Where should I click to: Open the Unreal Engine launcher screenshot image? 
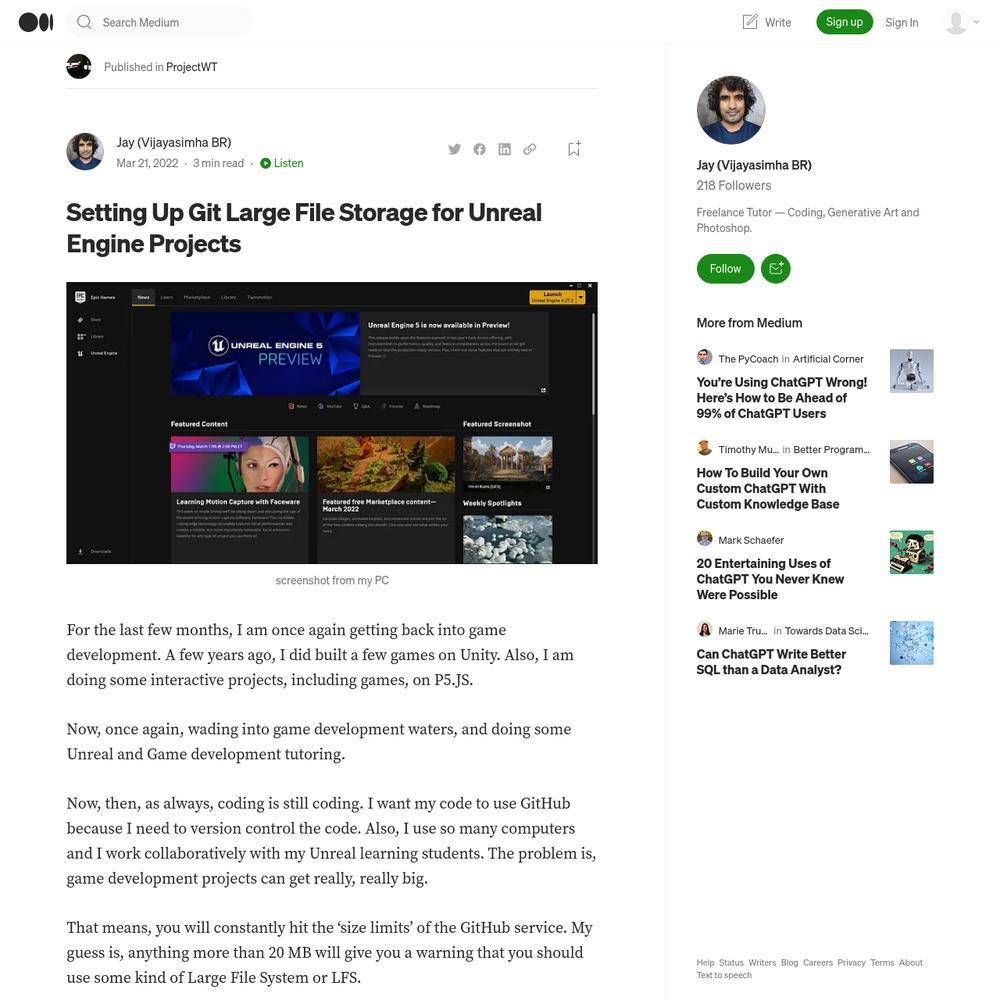332,423
